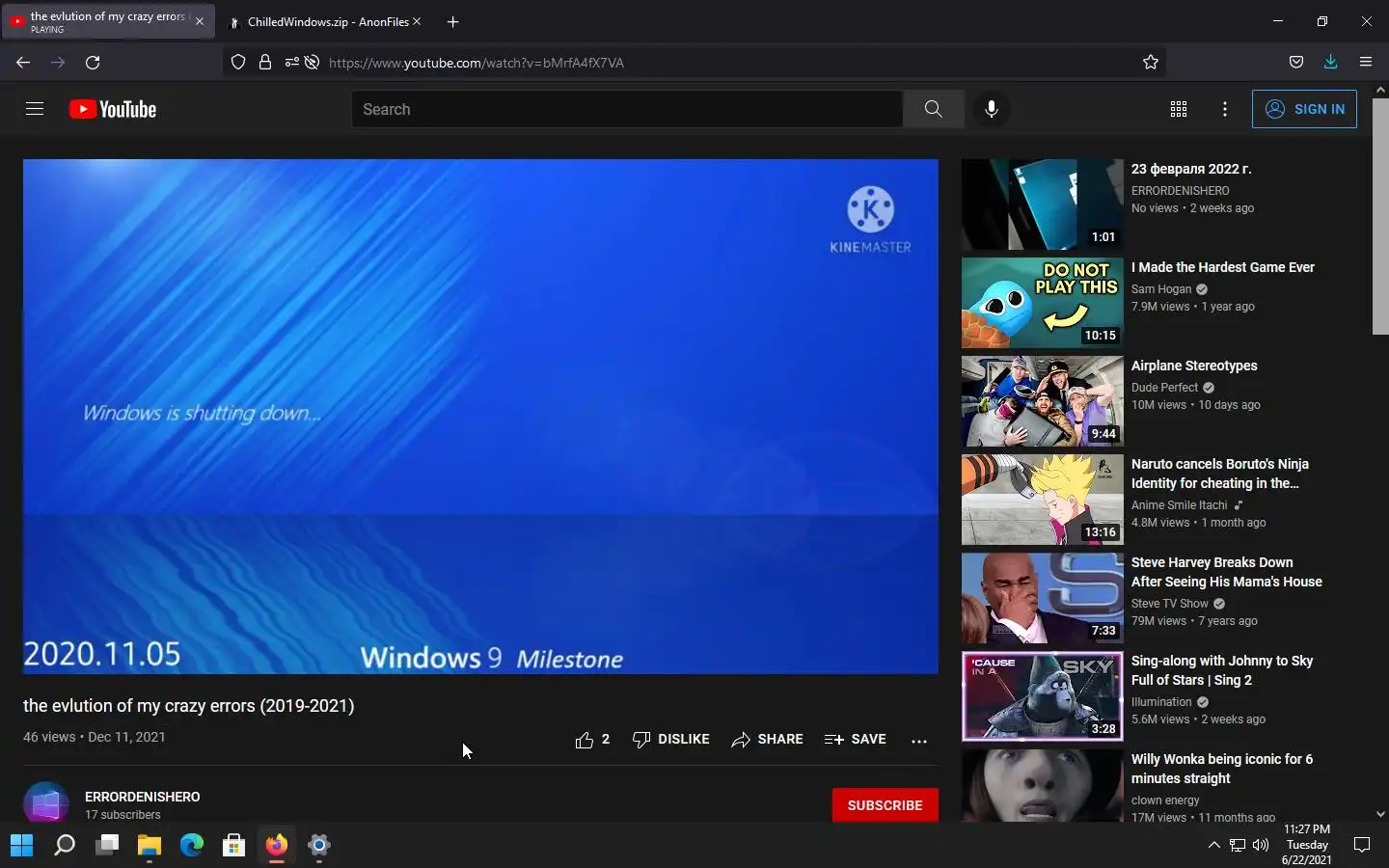Open the ERRORDENISHERO channel name link
Viewport: 1389px width, 868px height.
pos(143,797)
